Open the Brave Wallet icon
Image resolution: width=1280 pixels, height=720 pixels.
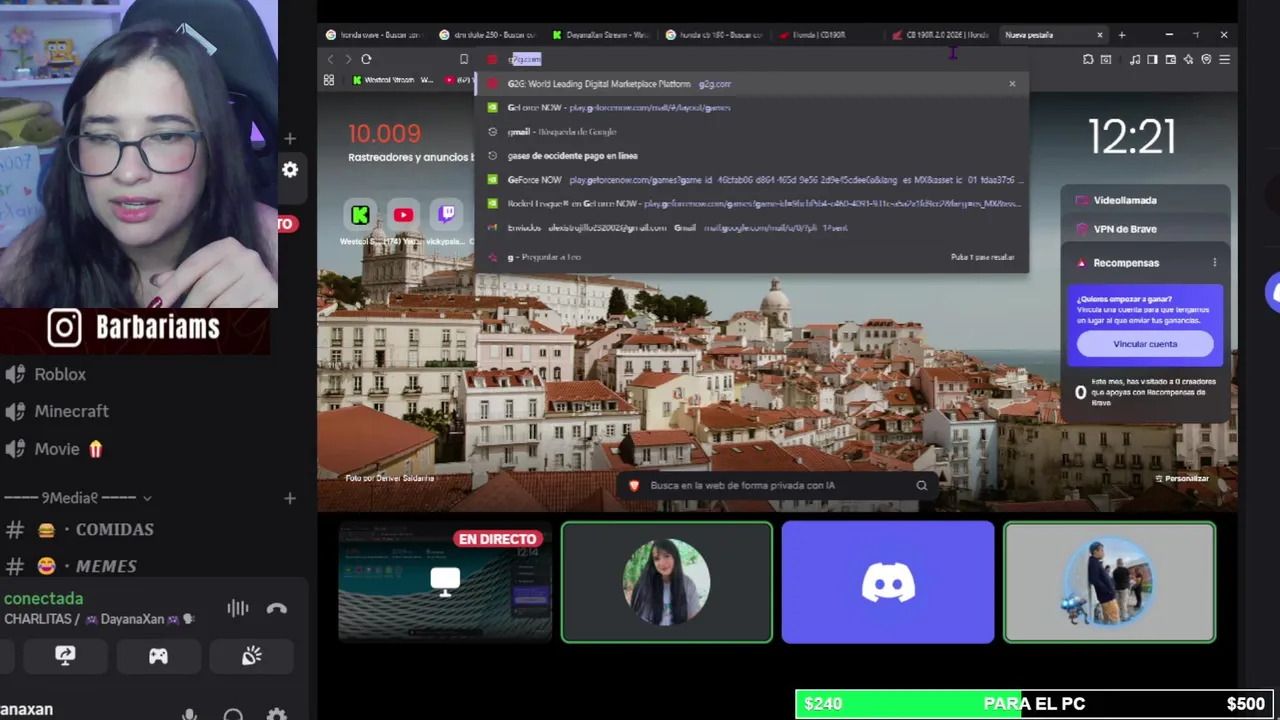pyautogui.click(x=1171, y=60)
